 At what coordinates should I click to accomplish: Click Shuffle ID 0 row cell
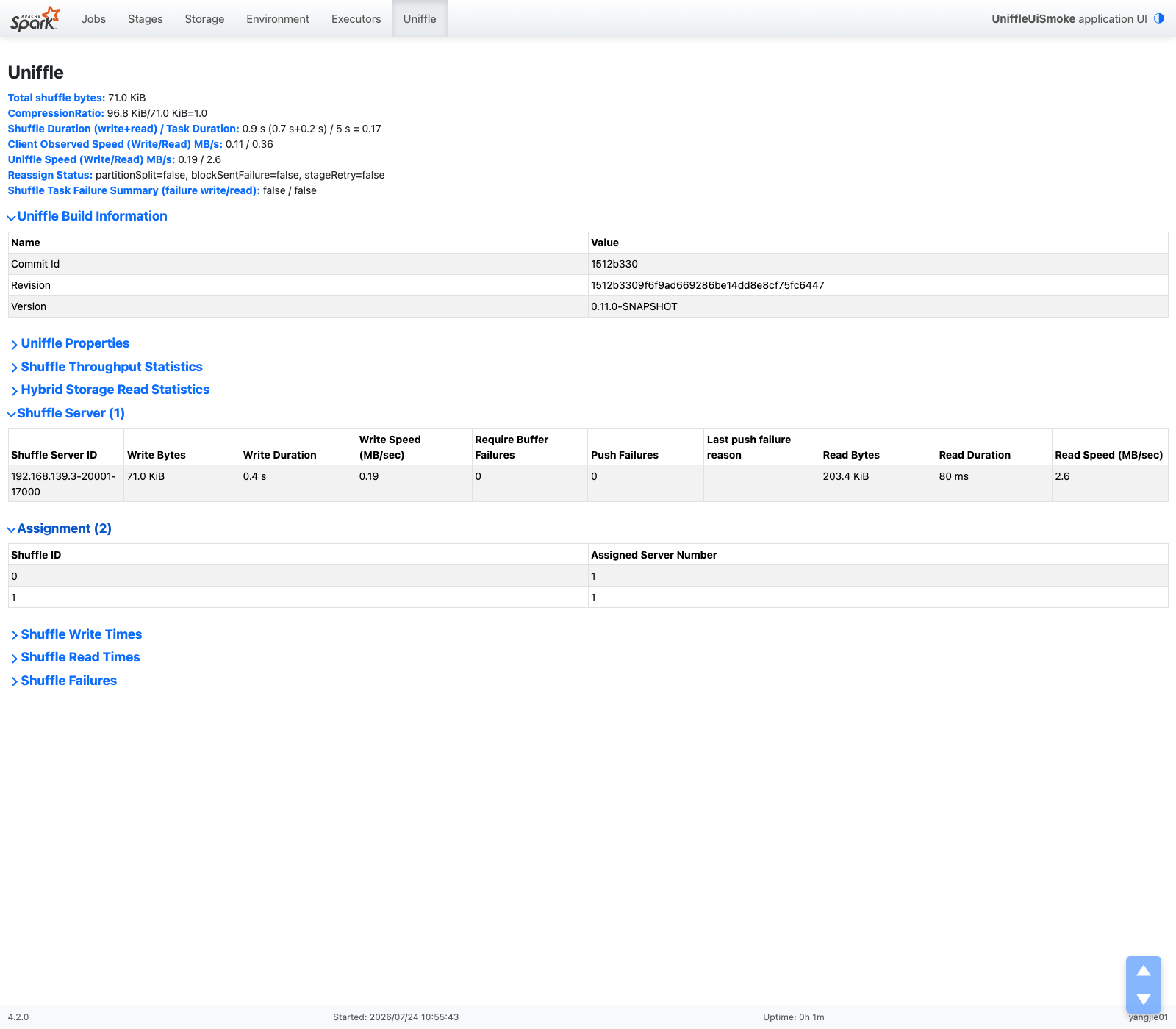298,576
